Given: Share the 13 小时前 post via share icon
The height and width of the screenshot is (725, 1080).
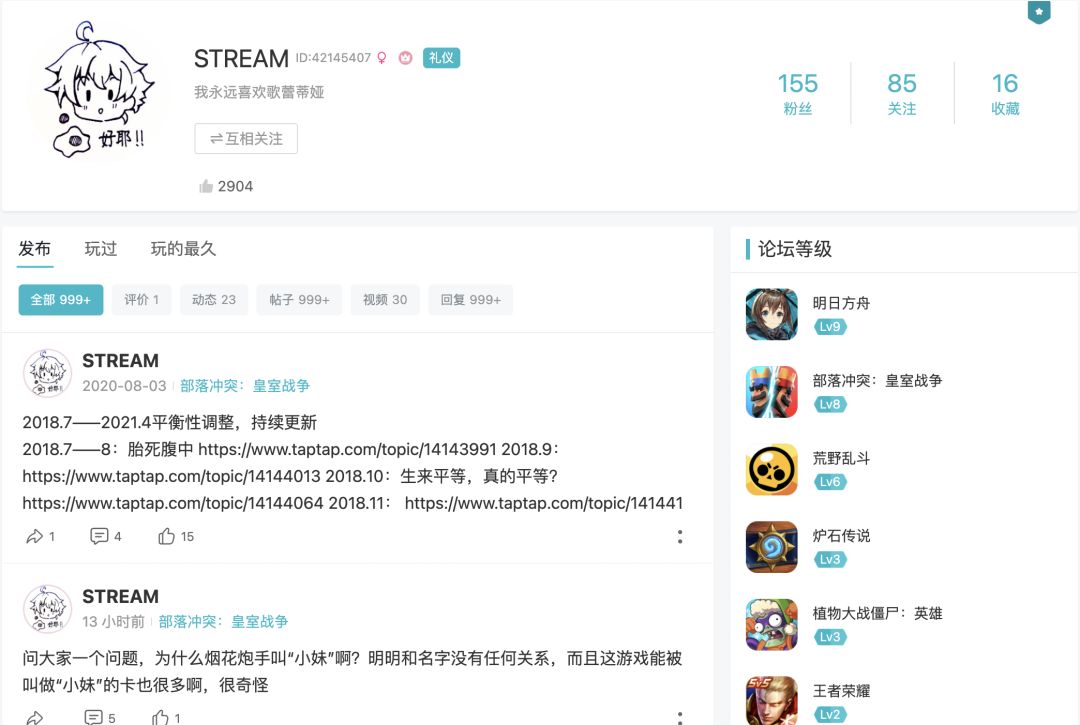Looking at the screenshot, I should [34, 717].
